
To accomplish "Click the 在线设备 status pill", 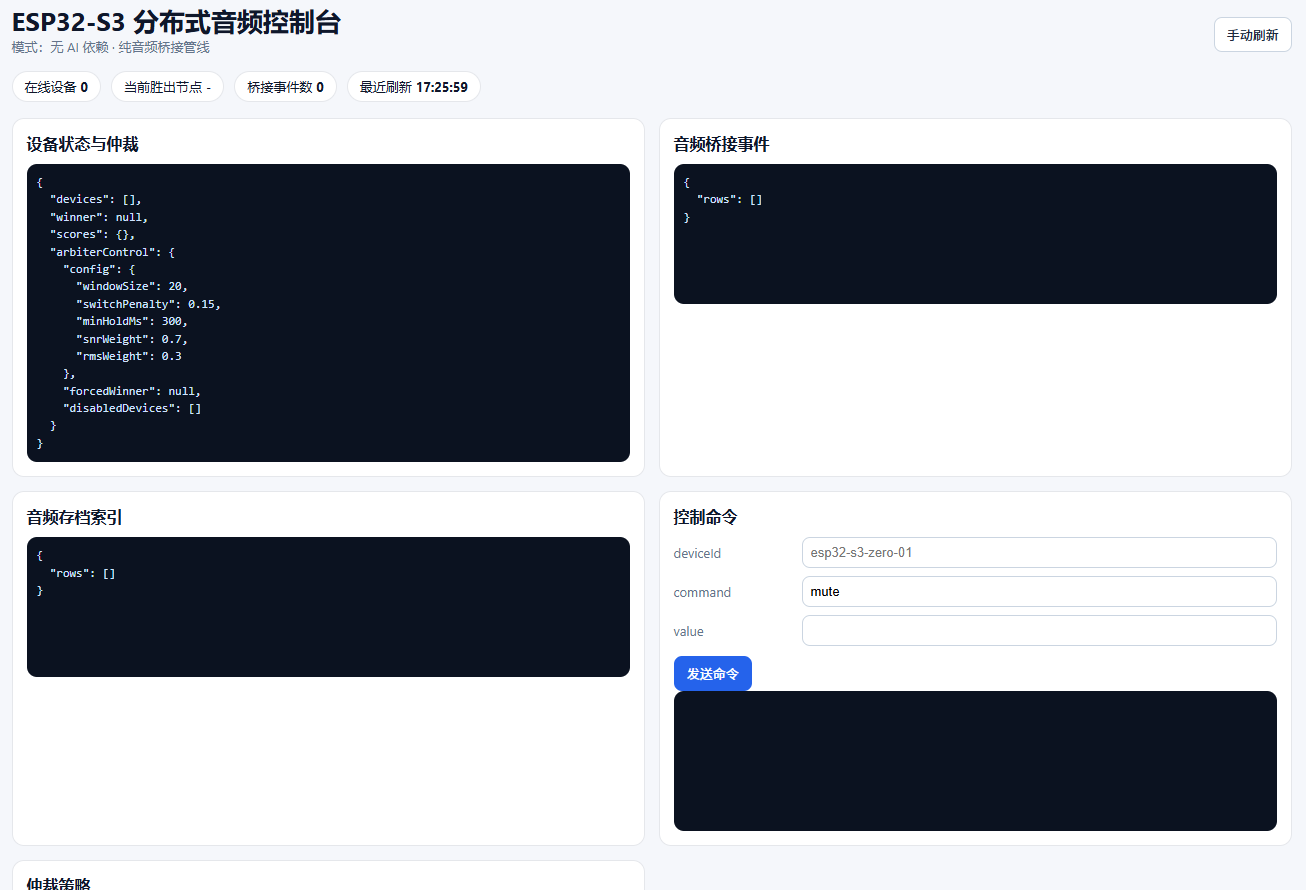I will tap(56, 87).
